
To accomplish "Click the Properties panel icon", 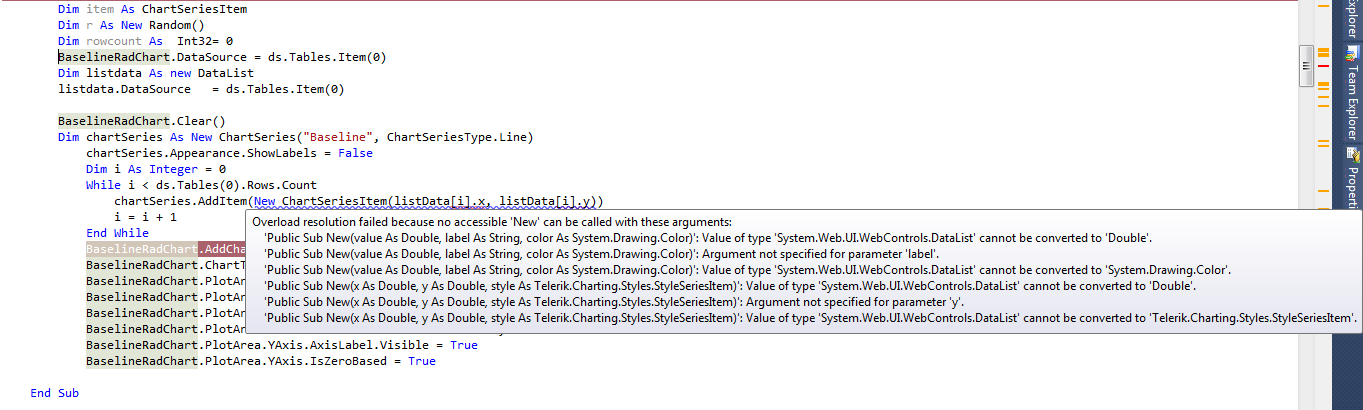I will [x=1353, y=153].
